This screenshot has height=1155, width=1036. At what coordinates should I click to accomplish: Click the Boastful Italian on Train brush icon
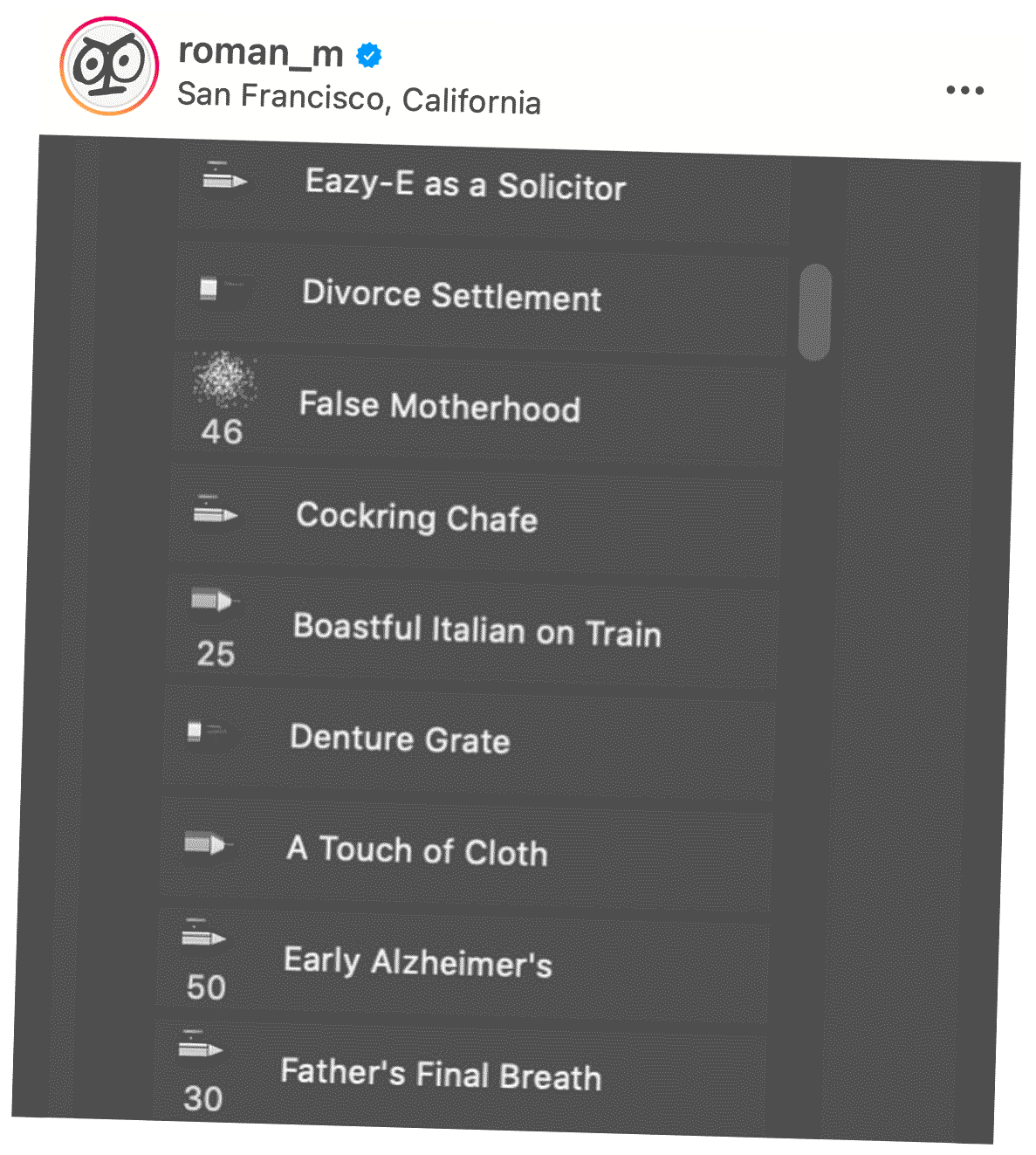click(x=212, y=601)
